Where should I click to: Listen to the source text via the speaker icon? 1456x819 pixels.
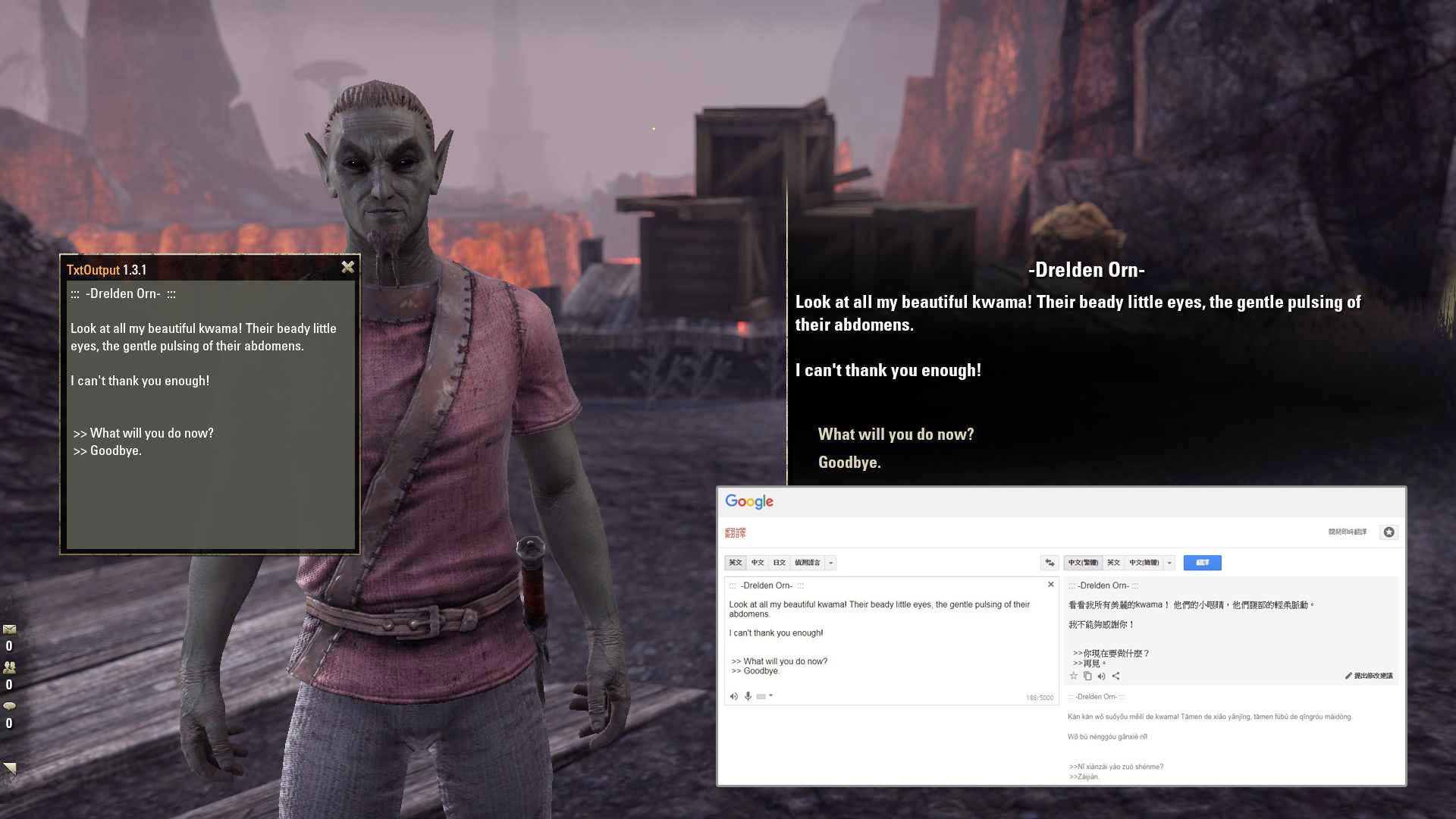coord(733,696)
